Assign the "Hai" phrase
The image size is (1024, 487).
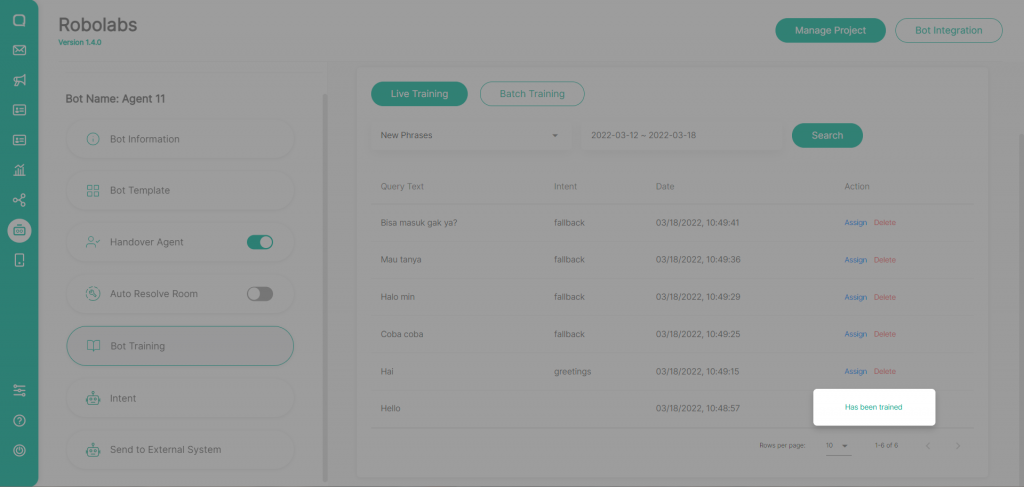(856, 371)
